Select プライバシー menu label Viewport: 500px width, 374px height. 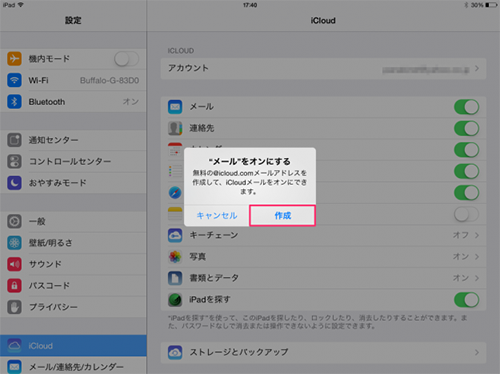click(x=53, y=307)
